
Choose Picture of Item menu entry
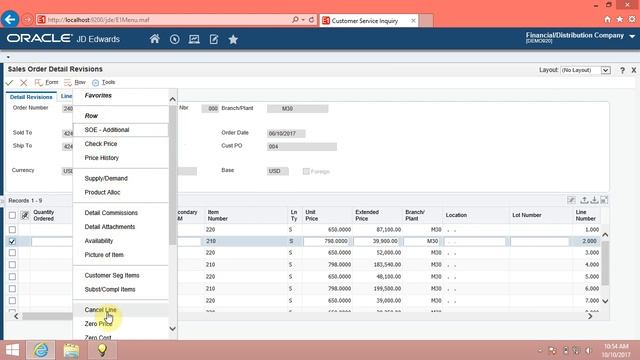pos(121,255)
